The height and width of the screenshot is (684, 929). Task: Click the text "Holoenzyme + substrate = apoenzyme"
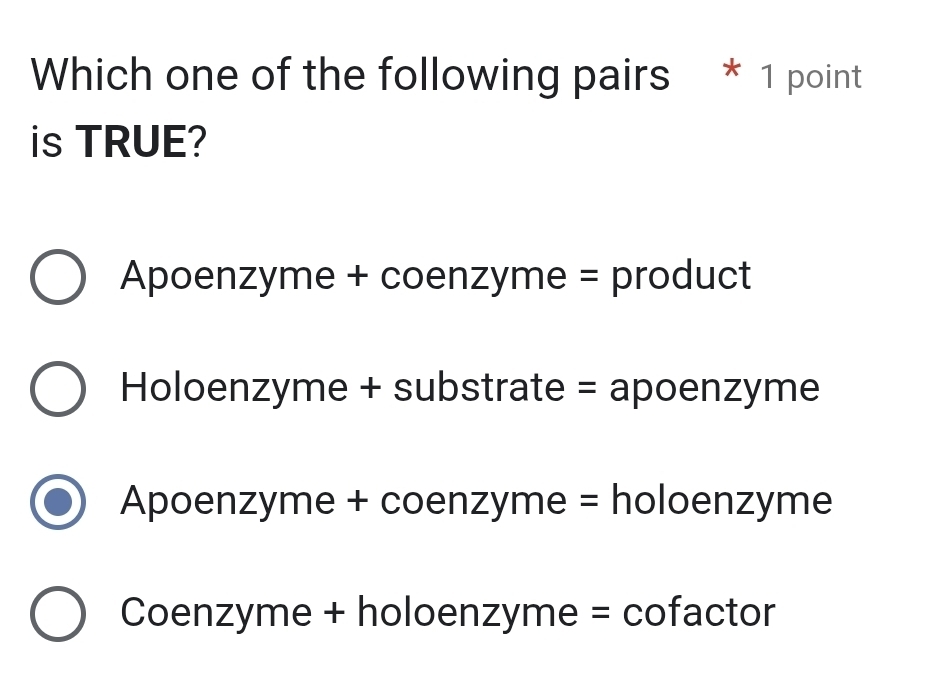point(469,388)
